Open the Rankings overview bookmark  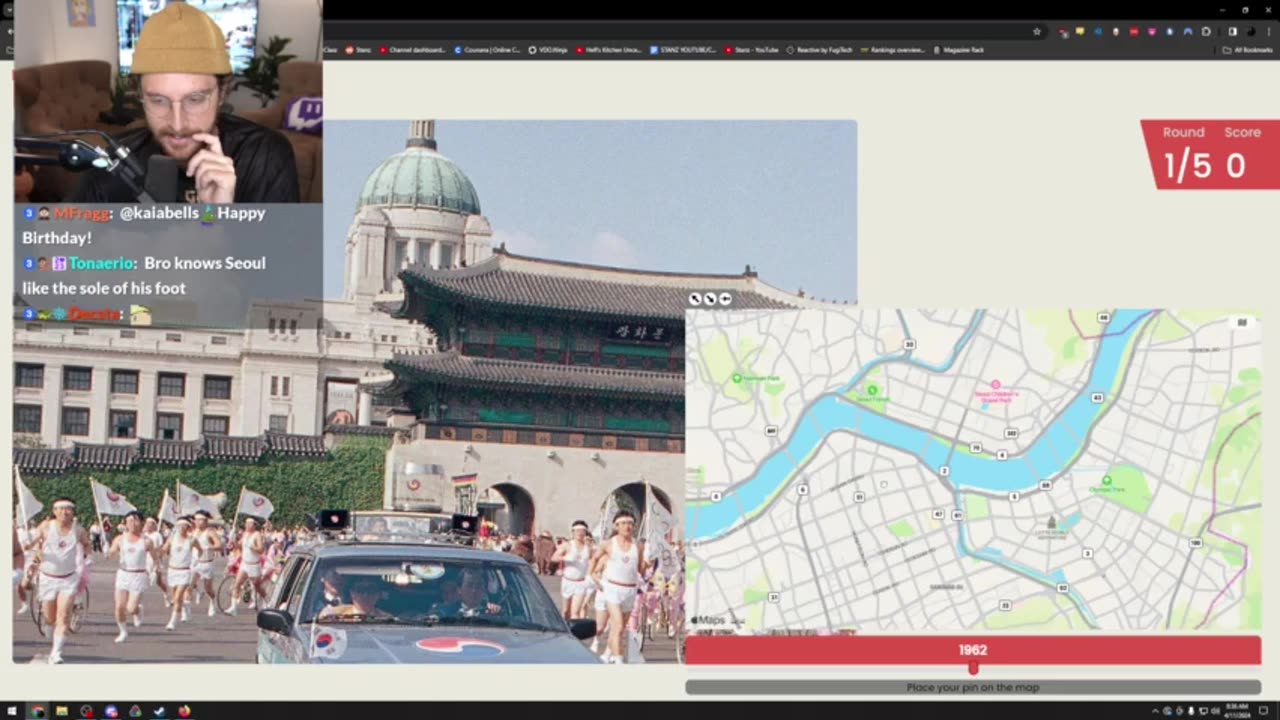click(x=892, y=49)
